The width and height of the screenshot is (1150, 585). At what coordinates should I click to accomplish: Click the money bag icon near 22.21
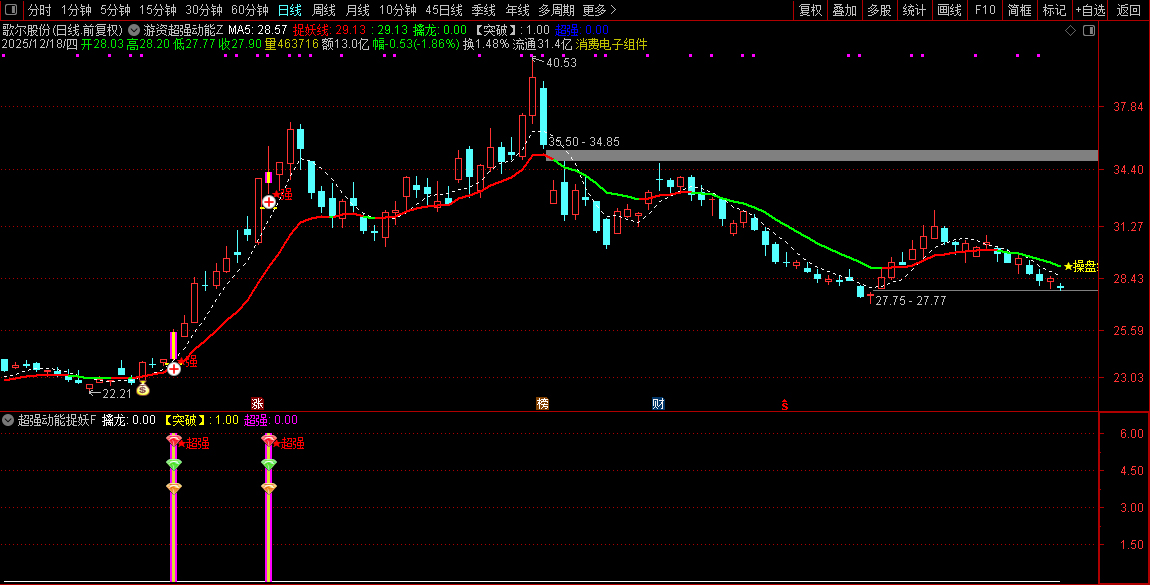143,389
